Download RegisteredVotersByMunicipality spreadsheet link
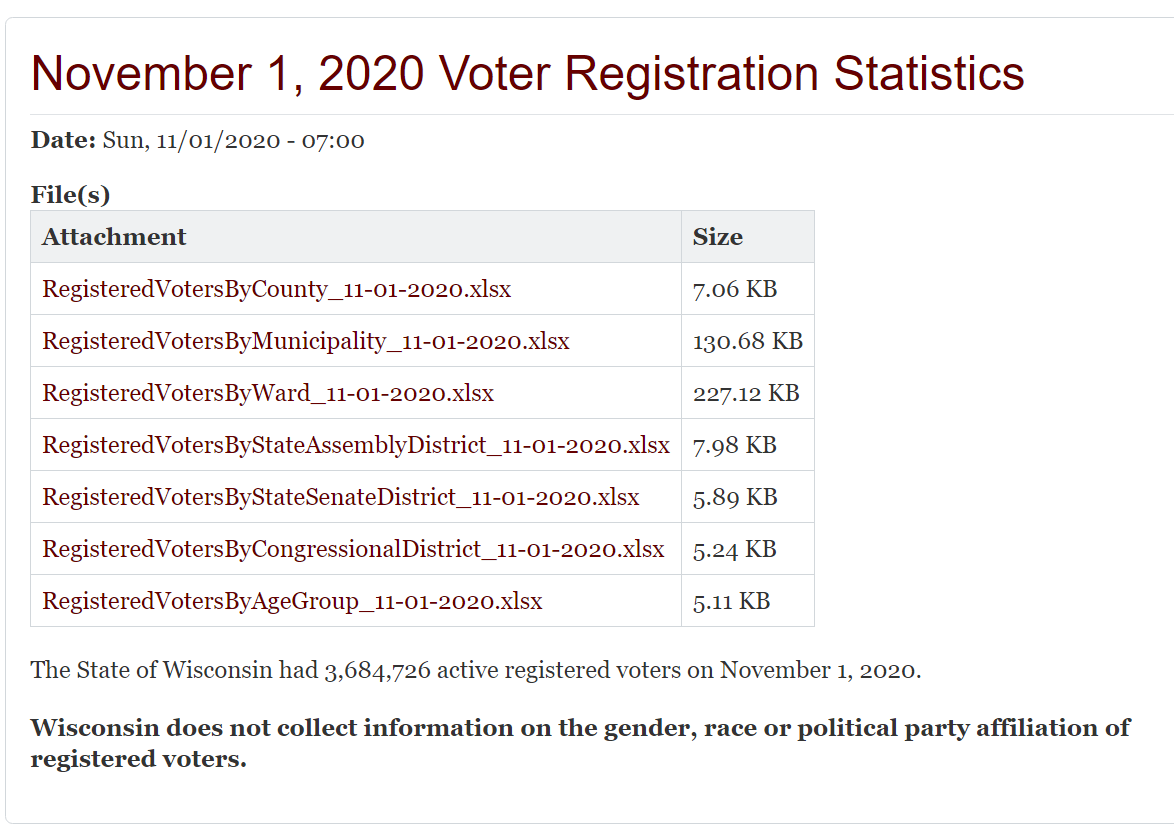The image size is (1174, 825). (305, 342)
